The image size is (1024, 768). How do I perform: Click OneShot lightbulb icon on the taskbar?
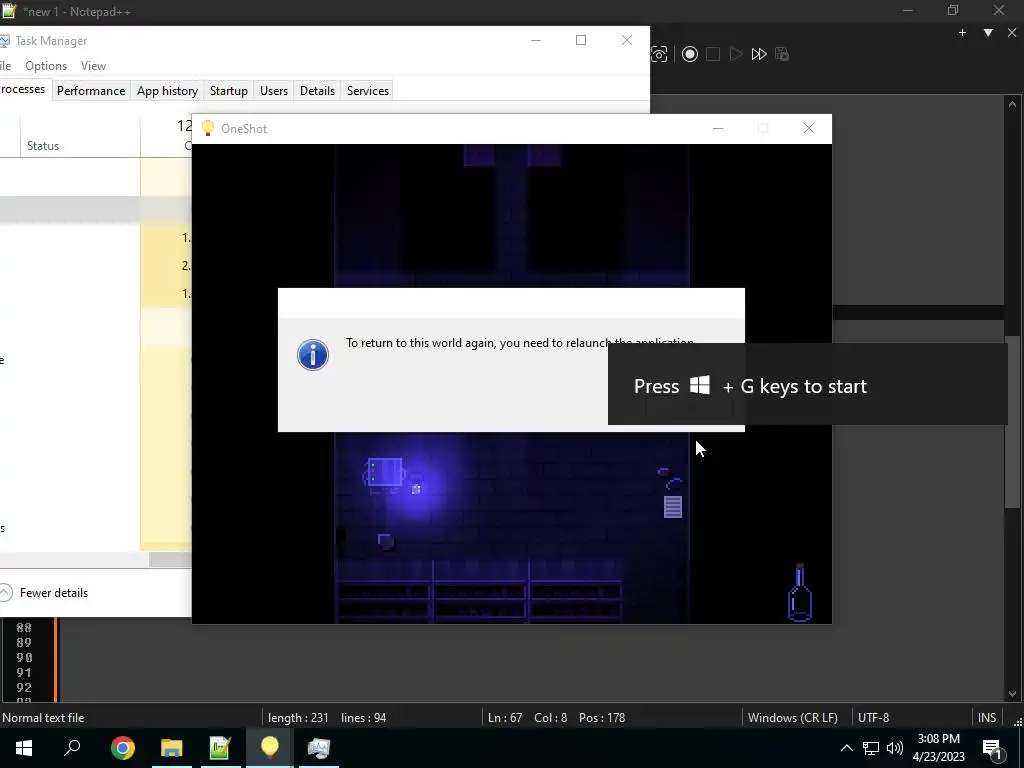coord(269,748)
